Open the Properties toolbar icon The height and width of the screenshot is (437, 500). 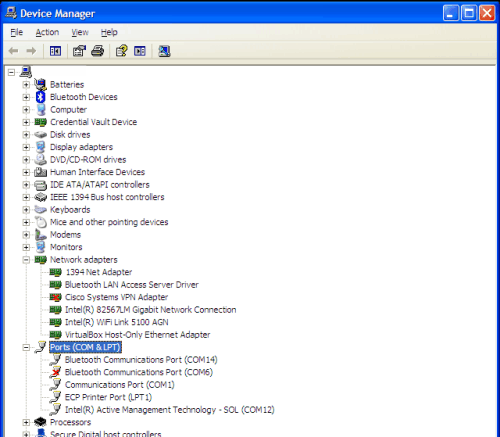pos(79,51)
